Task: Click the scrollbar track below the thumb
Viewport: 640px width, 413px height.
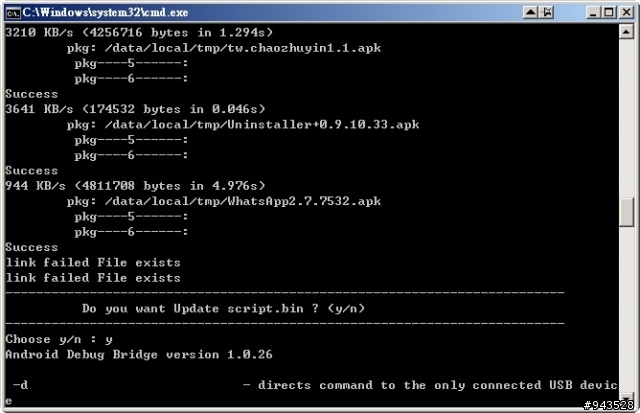Action: point(626,309)
